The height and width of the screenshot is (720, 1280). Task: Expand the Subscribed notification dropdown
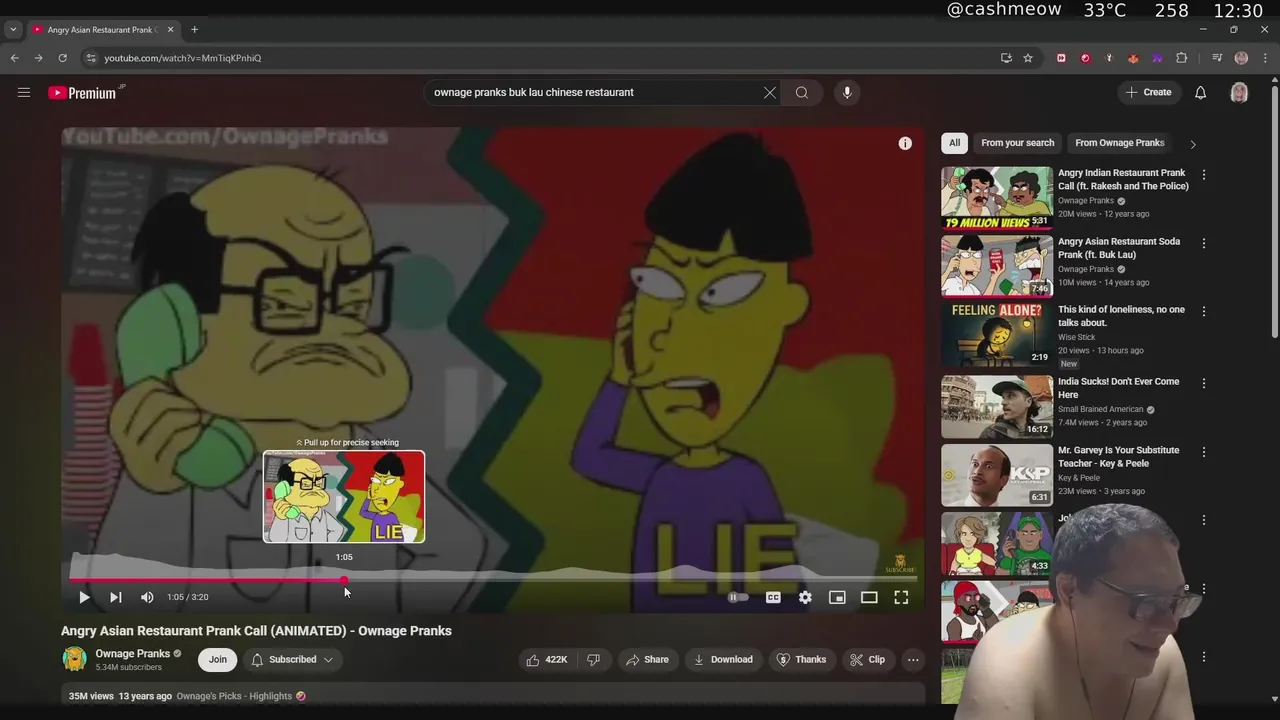pyautogui.click(x=292, y=659)
